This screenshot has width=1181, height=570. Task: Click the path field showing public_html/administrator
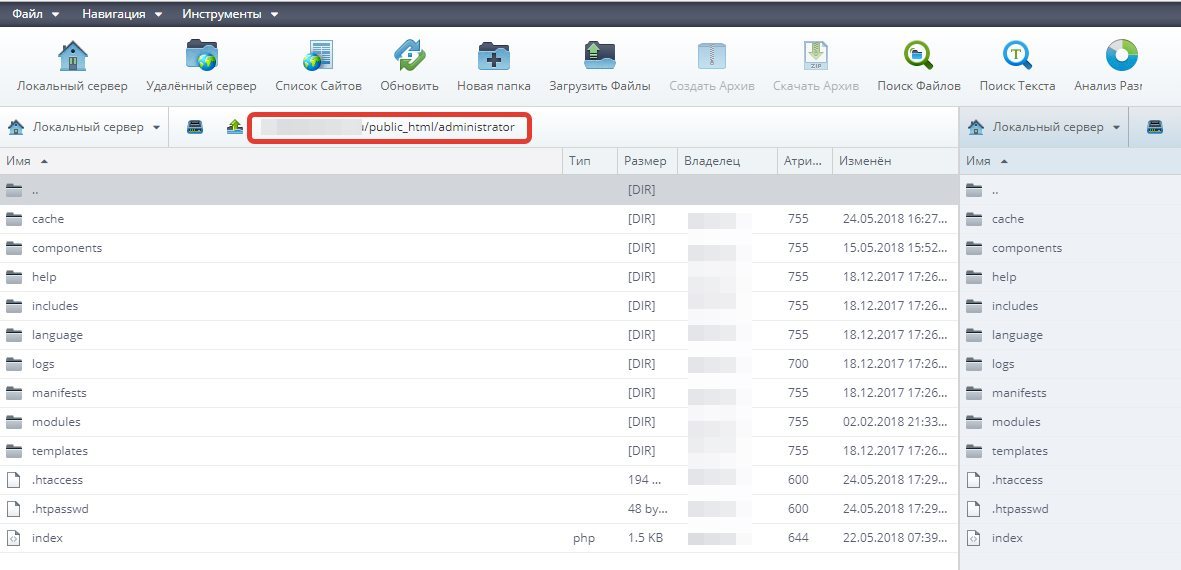[389, 127]
